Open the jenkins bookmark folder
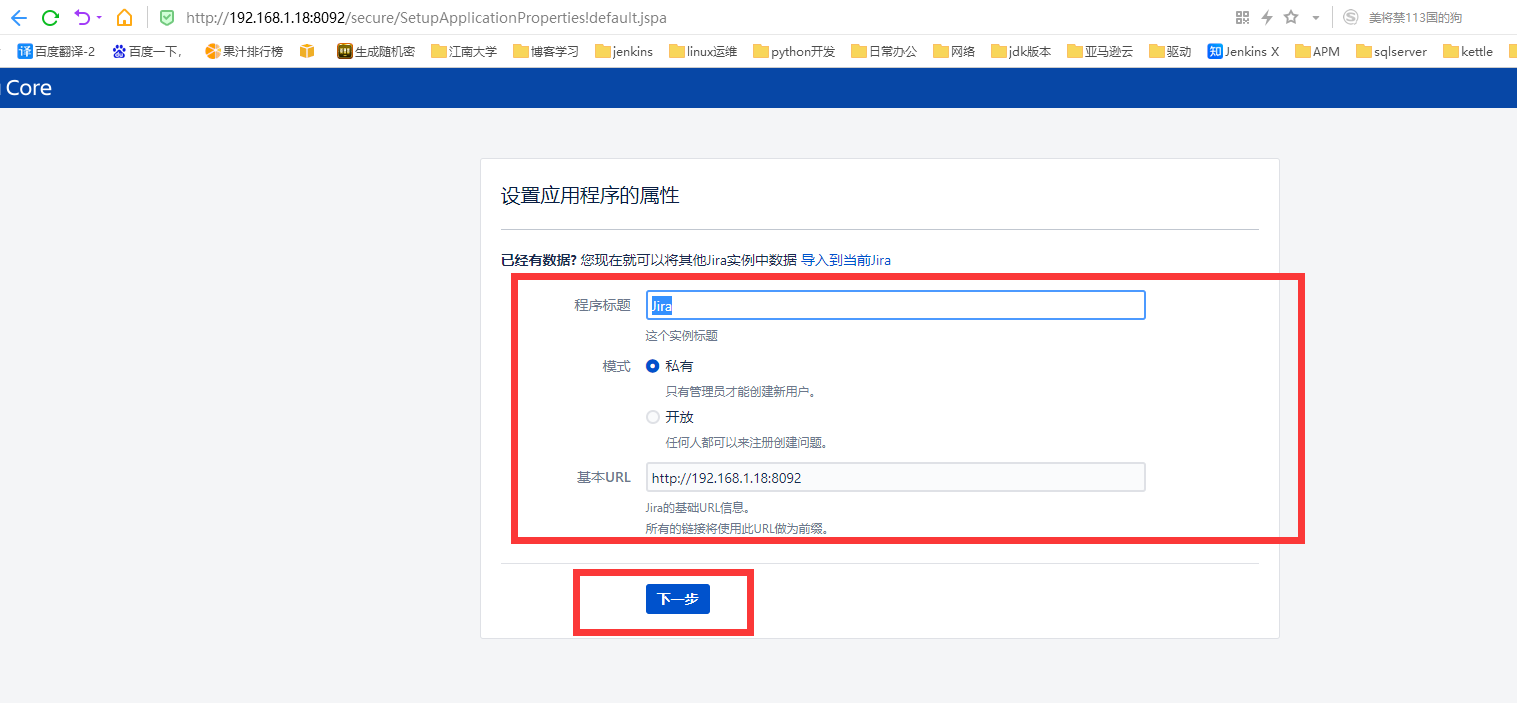The height and width of the screenshot is (703, 1517). [624, 51]
